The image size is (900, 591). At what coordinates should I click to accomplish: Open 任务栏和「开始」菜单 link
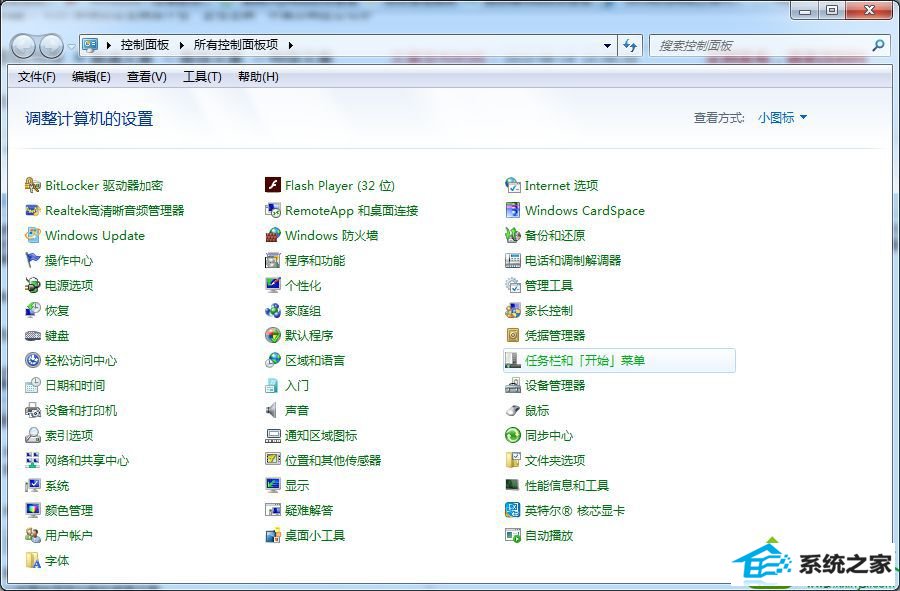[x=585, y=360]
